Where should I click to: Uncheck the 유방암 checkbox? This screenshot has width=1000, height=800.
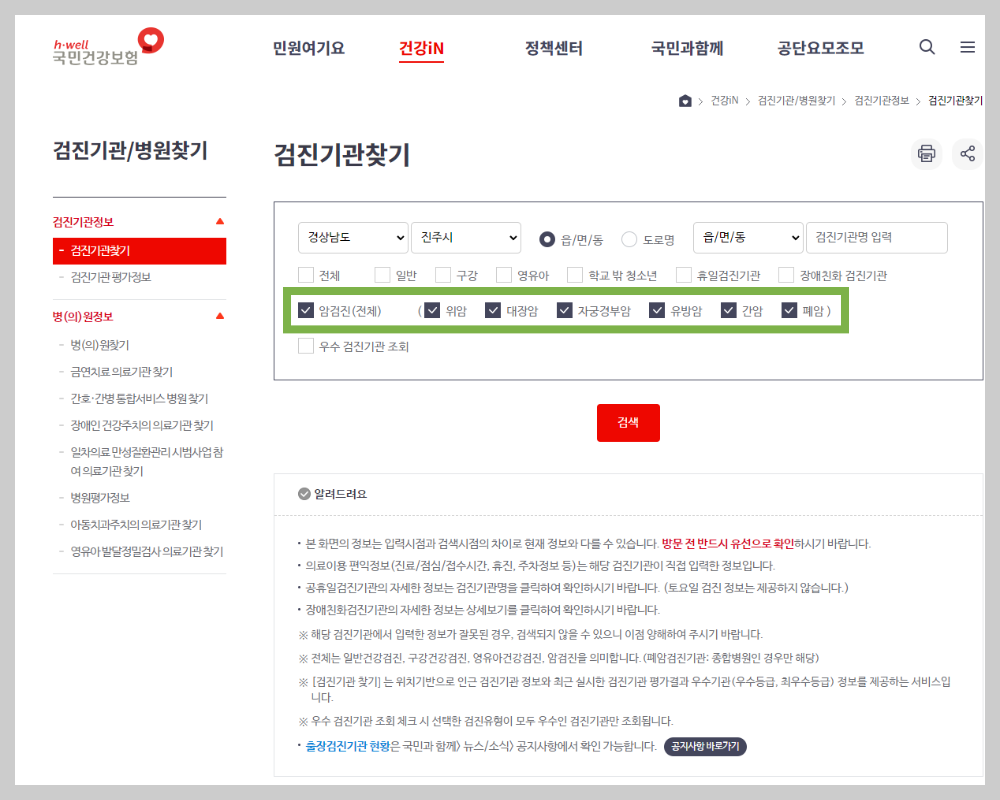click(657, 311)
